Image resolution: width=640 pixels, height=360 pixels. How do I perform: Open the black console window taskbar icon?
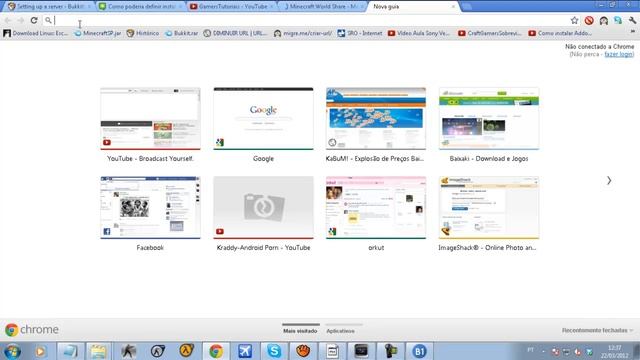click(x=361, y=351)
